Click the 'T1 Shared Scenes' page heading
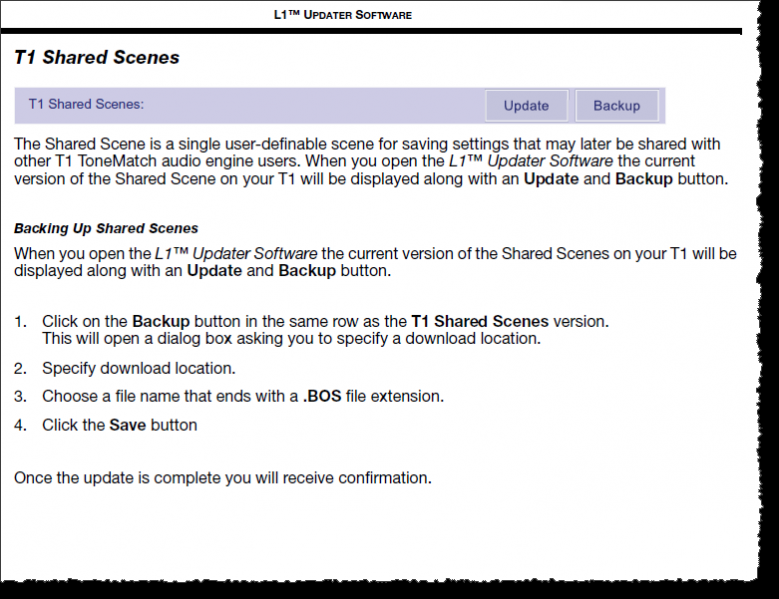 (97, 58)
